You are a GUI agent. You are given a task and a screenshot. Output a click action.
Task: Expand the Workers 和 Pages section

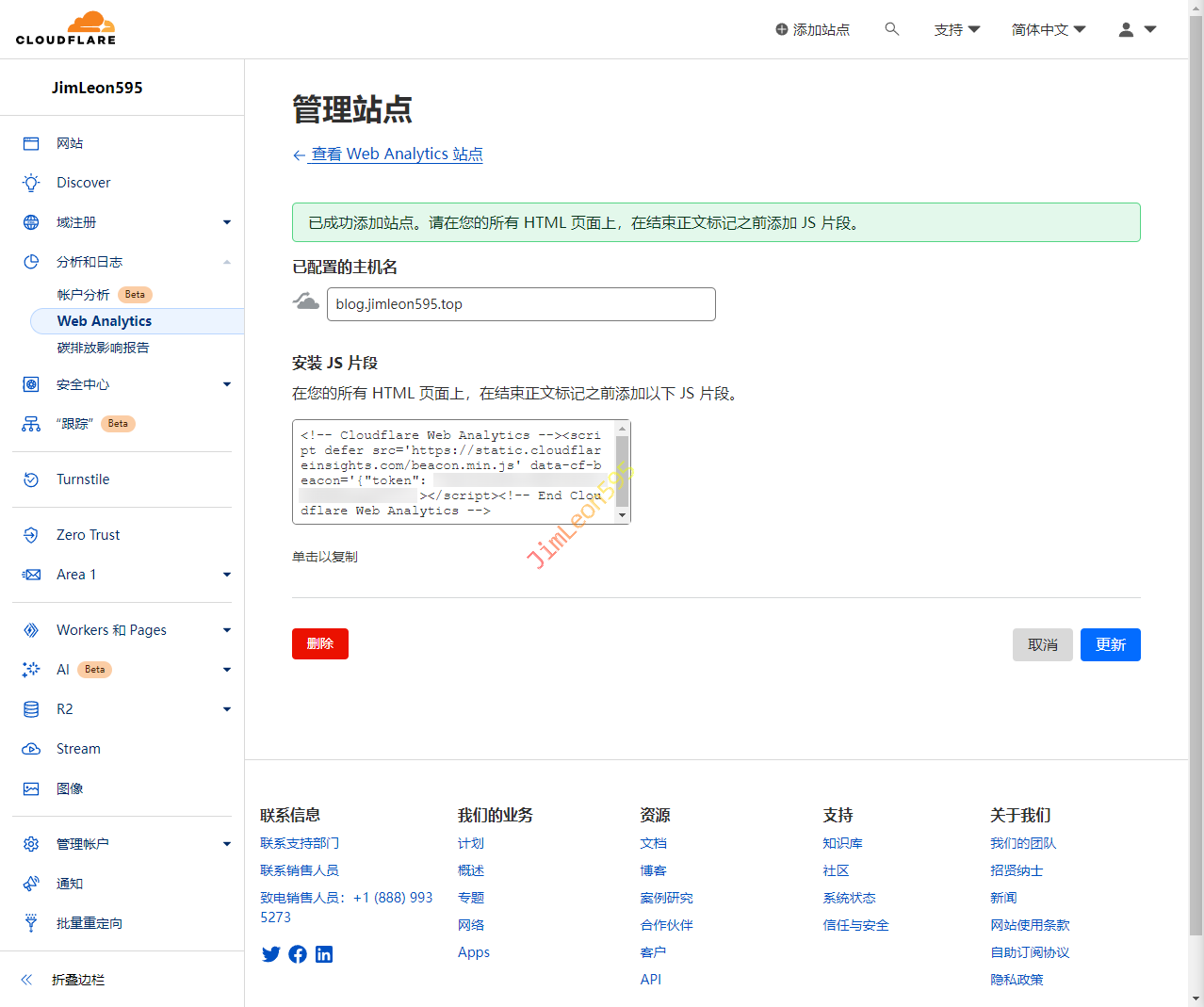pyautogui.click(x=226, y=630)
